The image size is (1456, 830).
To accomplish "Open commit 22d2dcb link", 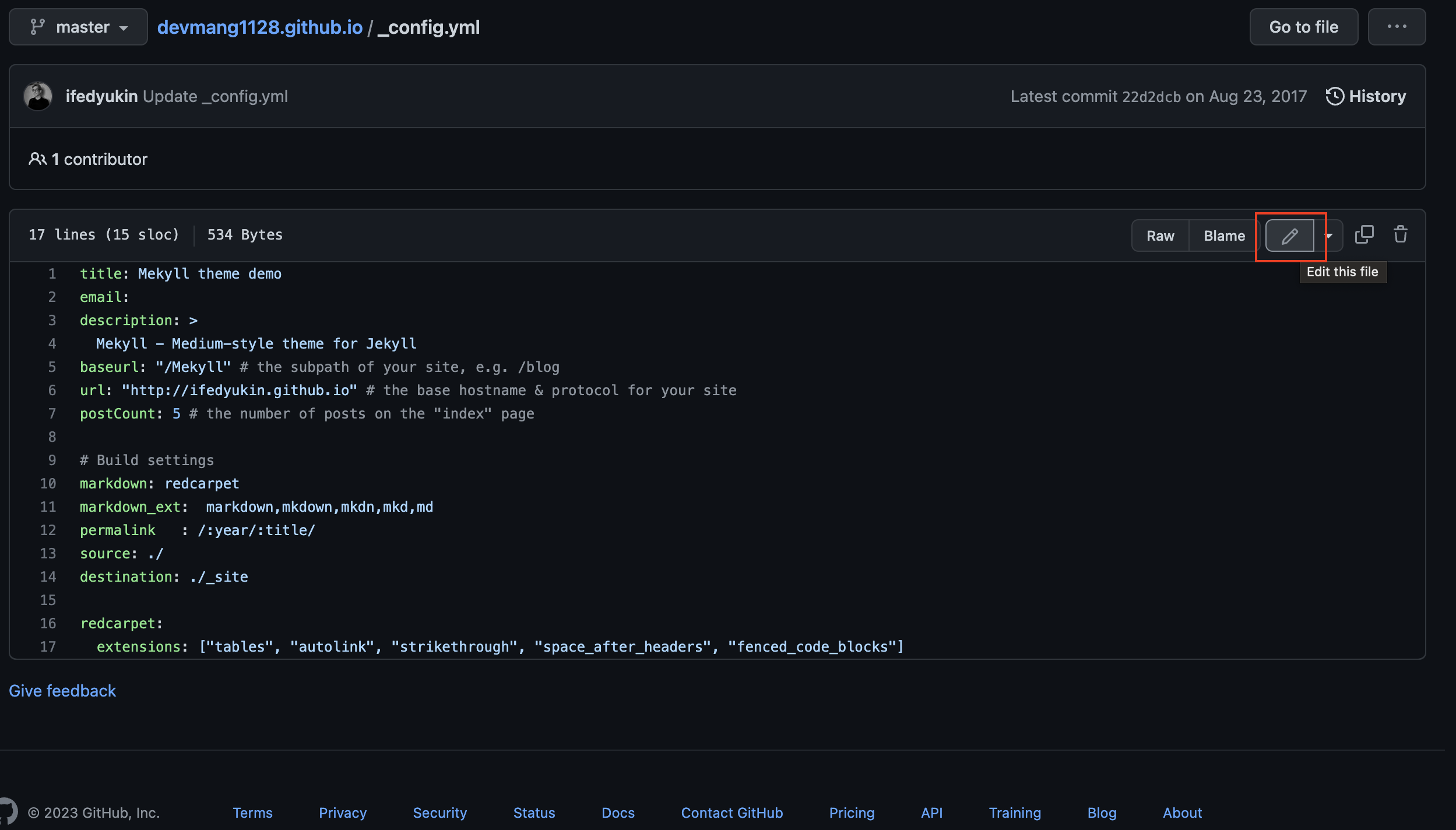I will 1151,97.
